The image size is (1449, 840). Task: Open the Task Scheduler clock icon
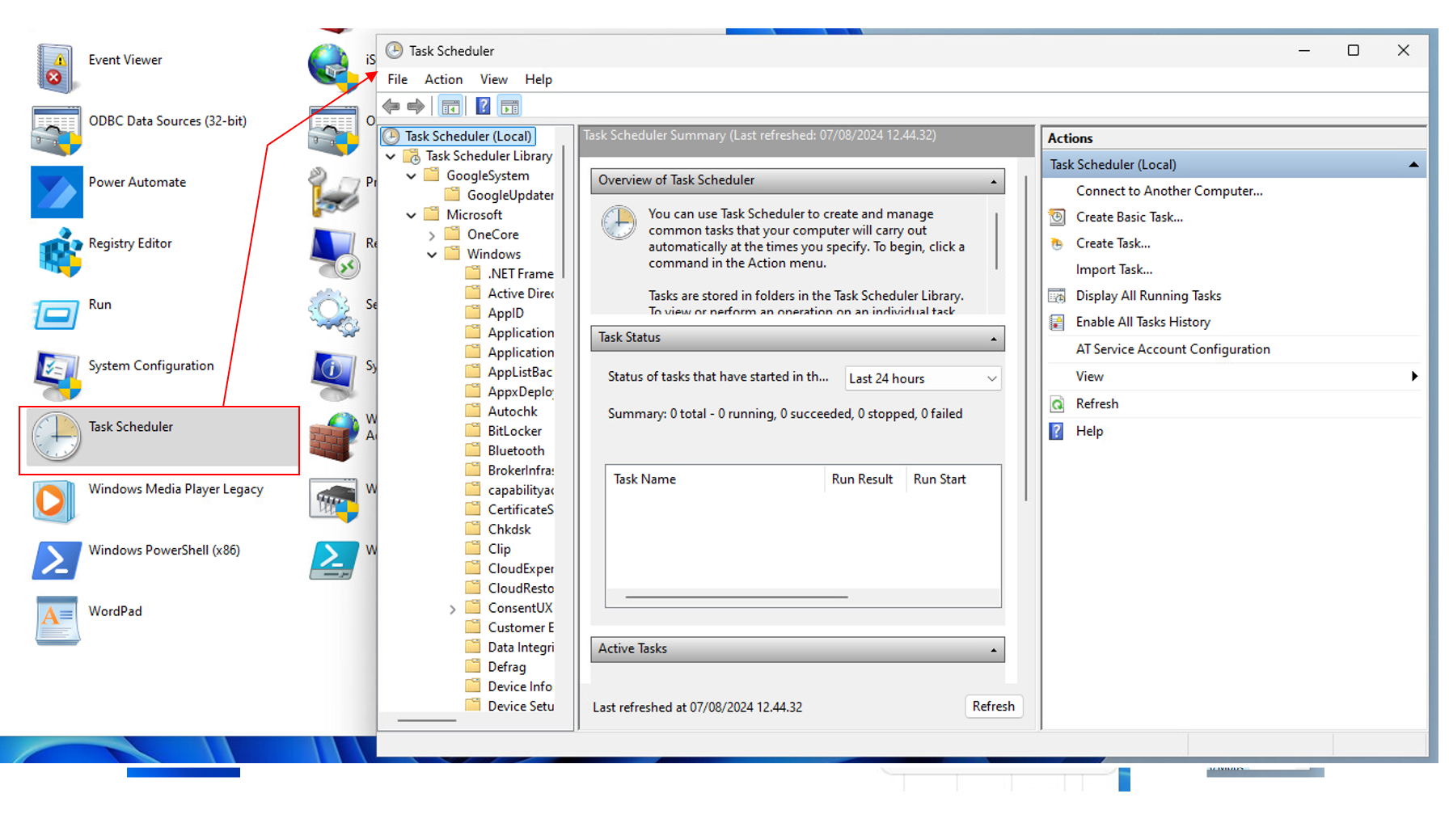click(56, 437)
